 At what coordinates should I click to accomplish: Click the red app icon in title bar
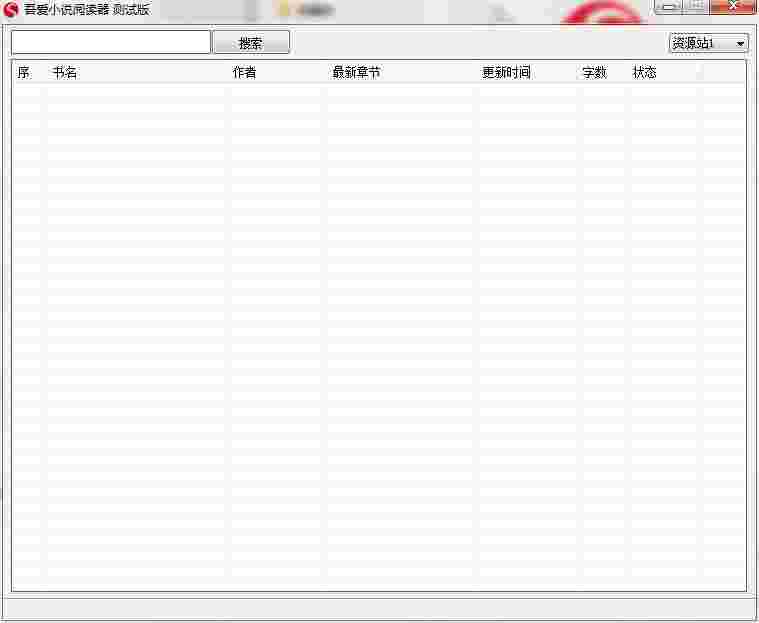(10, 9)
